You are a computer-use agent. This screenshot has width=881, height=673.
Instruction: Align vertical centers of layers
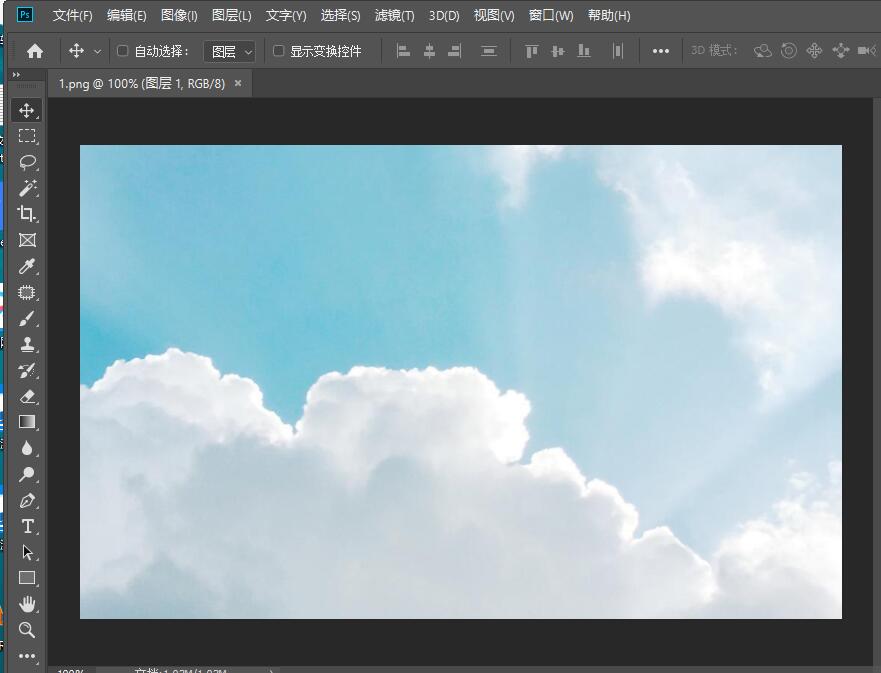point(557,51)
